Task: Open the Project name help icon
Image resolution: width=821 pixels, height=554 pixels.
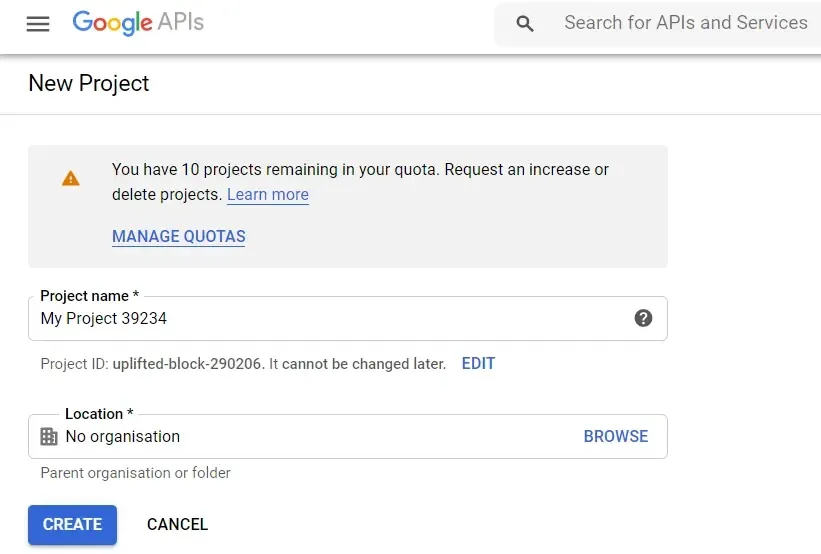Action: tap(643, 318)
